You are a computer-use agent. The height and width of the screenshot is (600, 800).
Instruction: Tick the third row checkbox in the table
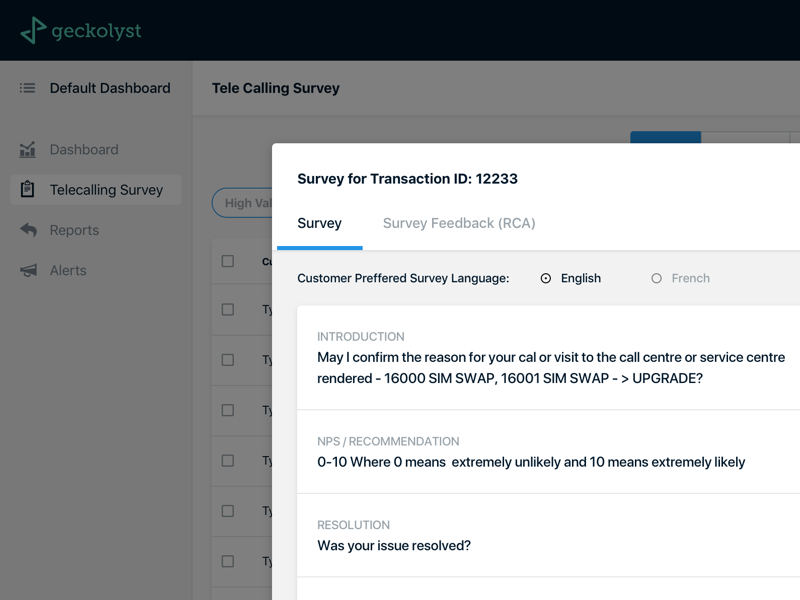pyautogui.click(x=228, y=410)
